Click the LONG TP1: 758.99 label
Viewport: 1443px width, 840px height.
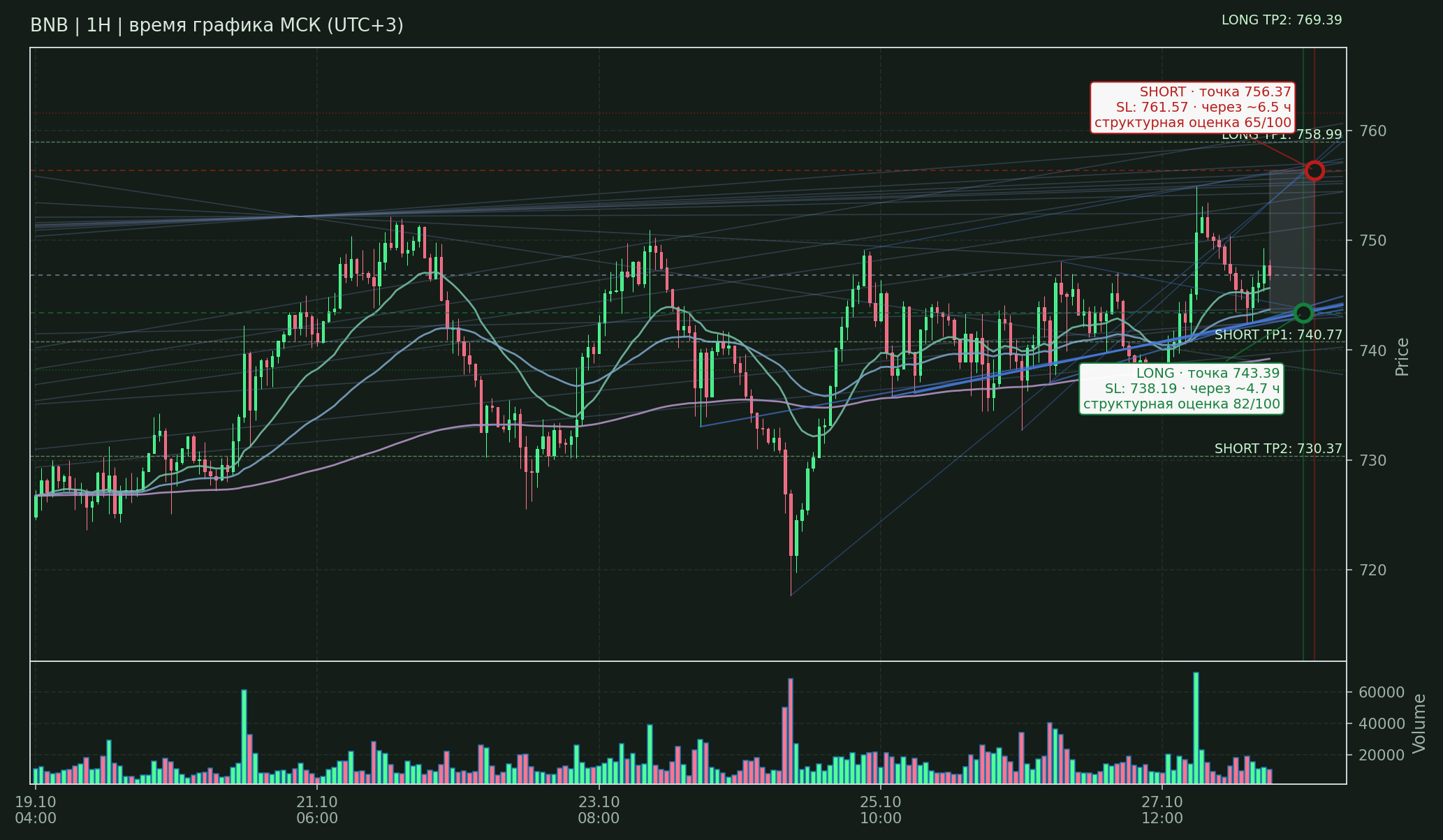click(x=1282, y=135)
